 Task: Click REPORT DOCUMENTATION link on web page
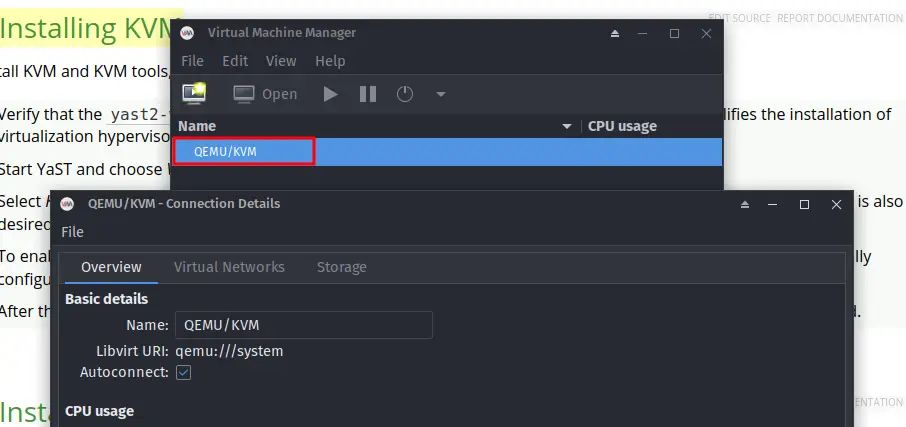pos(840,18)
